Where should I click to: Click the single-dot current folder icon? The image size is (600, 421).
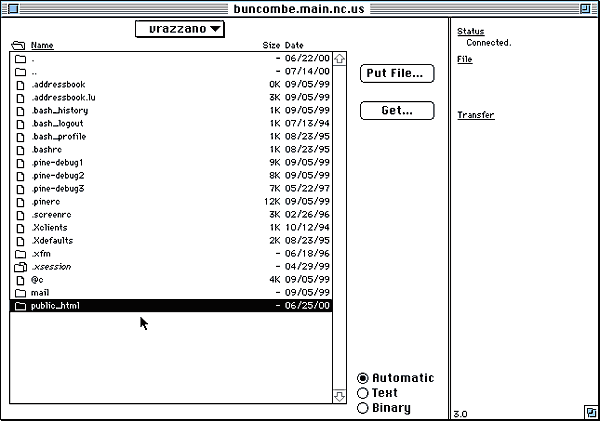tap(20, 59)
